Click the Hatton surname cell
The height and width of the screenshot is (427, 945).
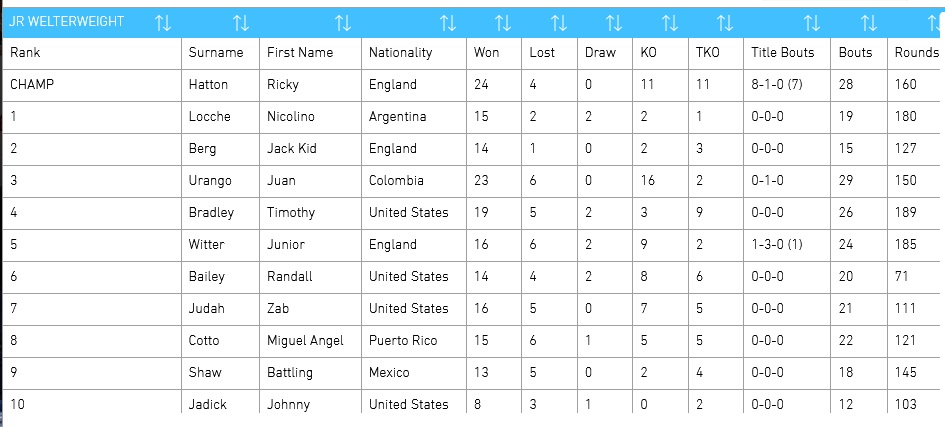[208, 85]
